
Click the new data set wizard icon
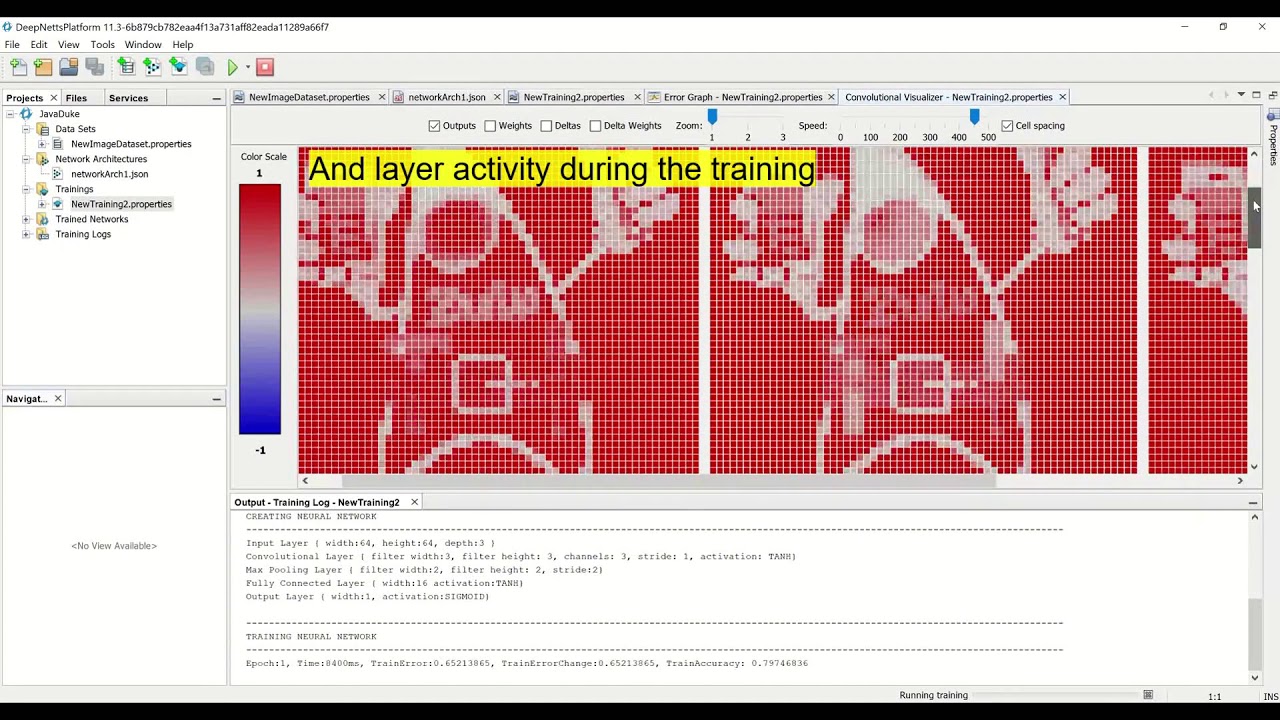pos(126,67)
